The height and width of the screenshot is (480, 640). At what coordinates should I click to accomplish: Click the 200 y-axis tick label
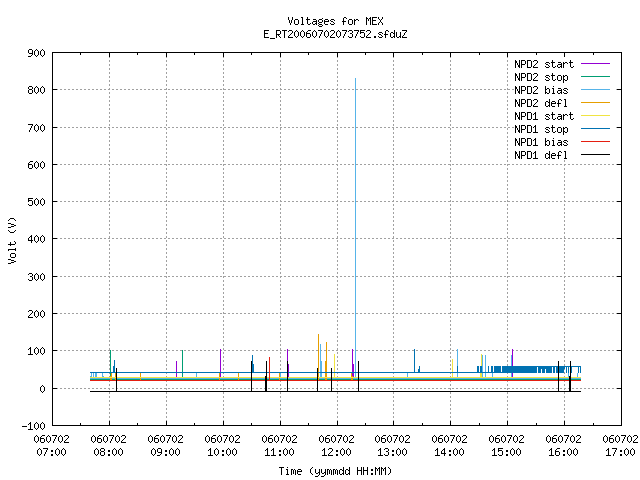coord(36,314)
